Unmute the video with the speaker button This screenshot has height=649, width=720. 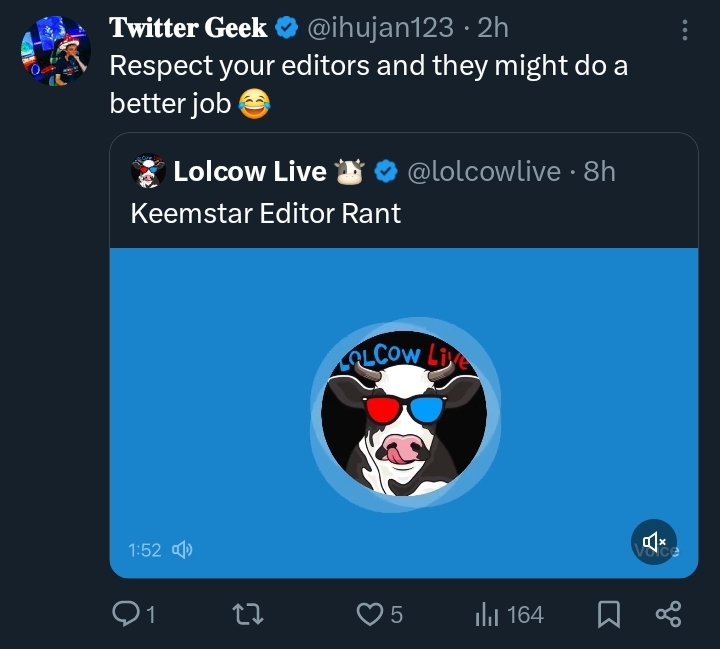click(x=654, y=542)
